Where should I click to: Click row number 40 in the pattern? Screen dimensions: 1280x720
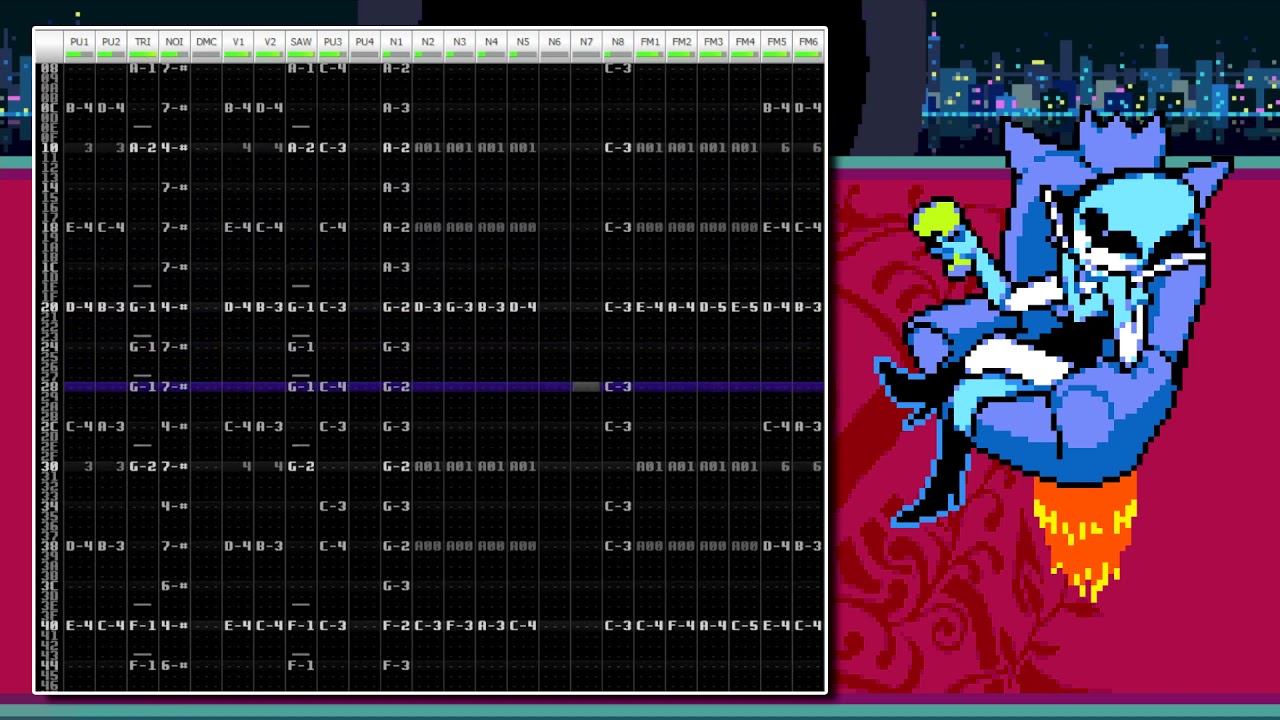pos(49,626)
